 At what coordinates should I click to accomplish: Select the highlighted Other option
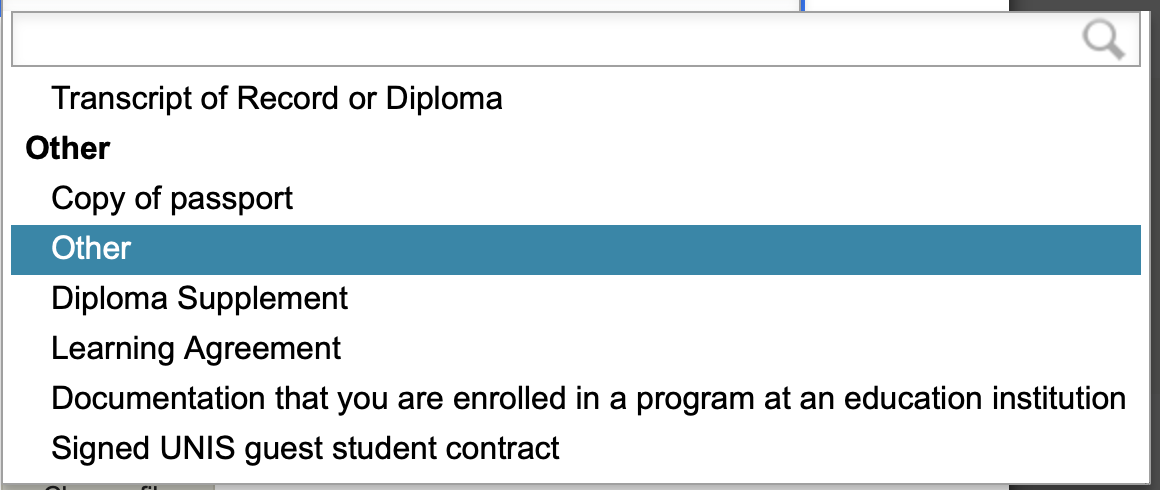576,249
